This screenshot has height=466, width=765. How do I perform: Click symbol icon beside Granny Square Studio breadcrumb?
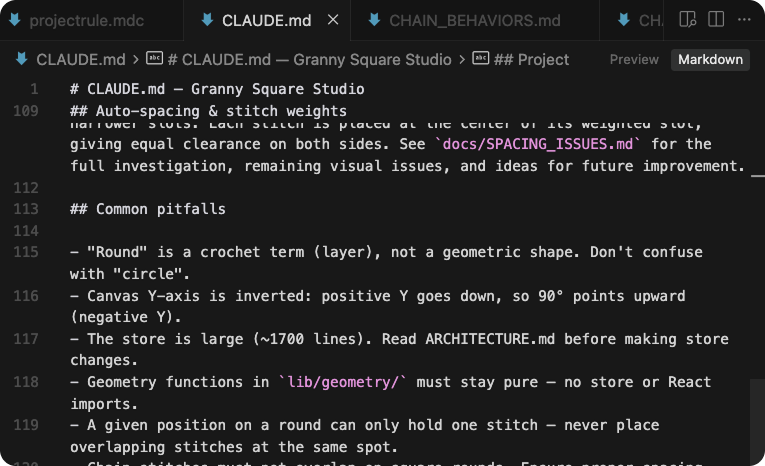coord(155,59)
